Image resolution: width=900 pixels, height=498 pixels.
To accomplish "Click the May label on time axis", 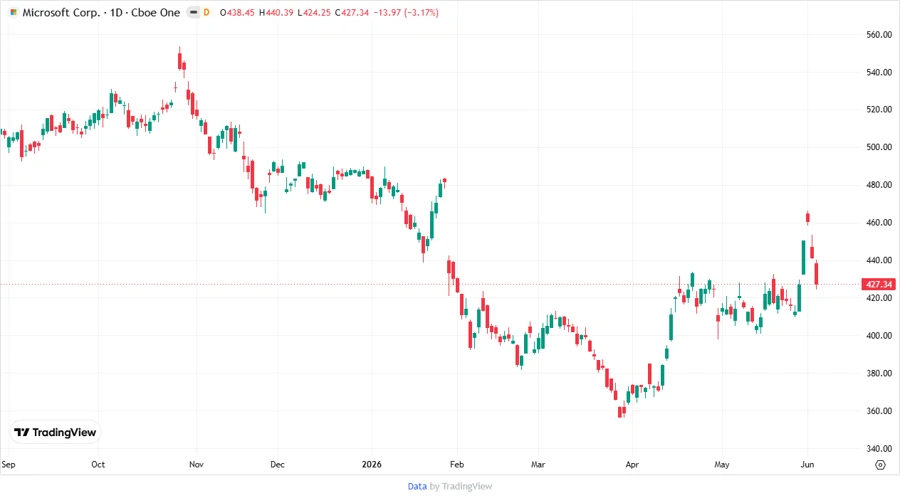I will 721,465.
